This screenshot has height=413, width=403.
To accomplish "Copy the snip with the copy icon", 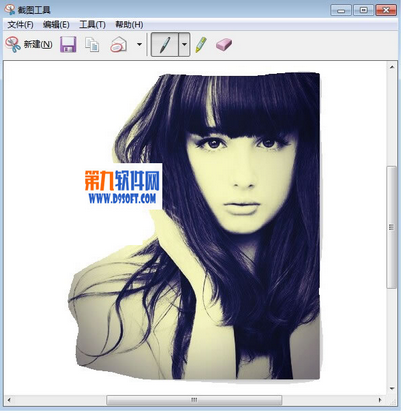I will coord(92,45).
